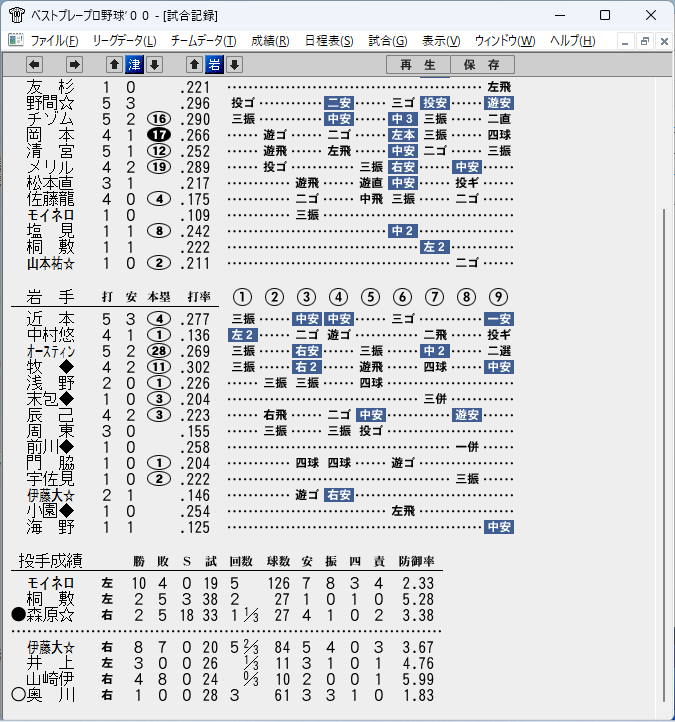Click batter name メリル
The width and height of the screenshot is (675, 722).
click(51, 167)
